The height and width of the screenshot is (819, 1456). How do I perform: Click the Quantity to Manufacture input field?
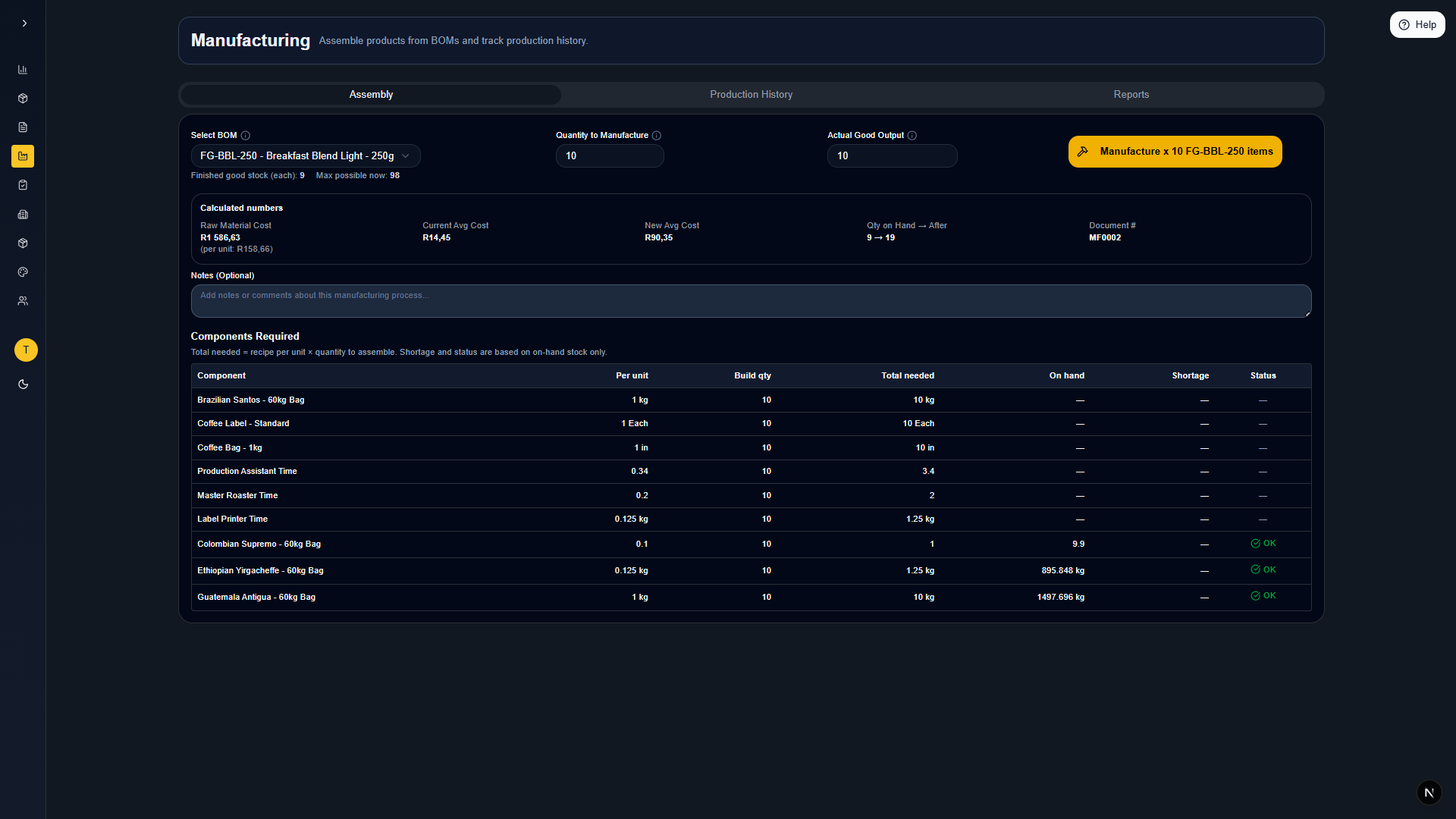tap(609, 156)
